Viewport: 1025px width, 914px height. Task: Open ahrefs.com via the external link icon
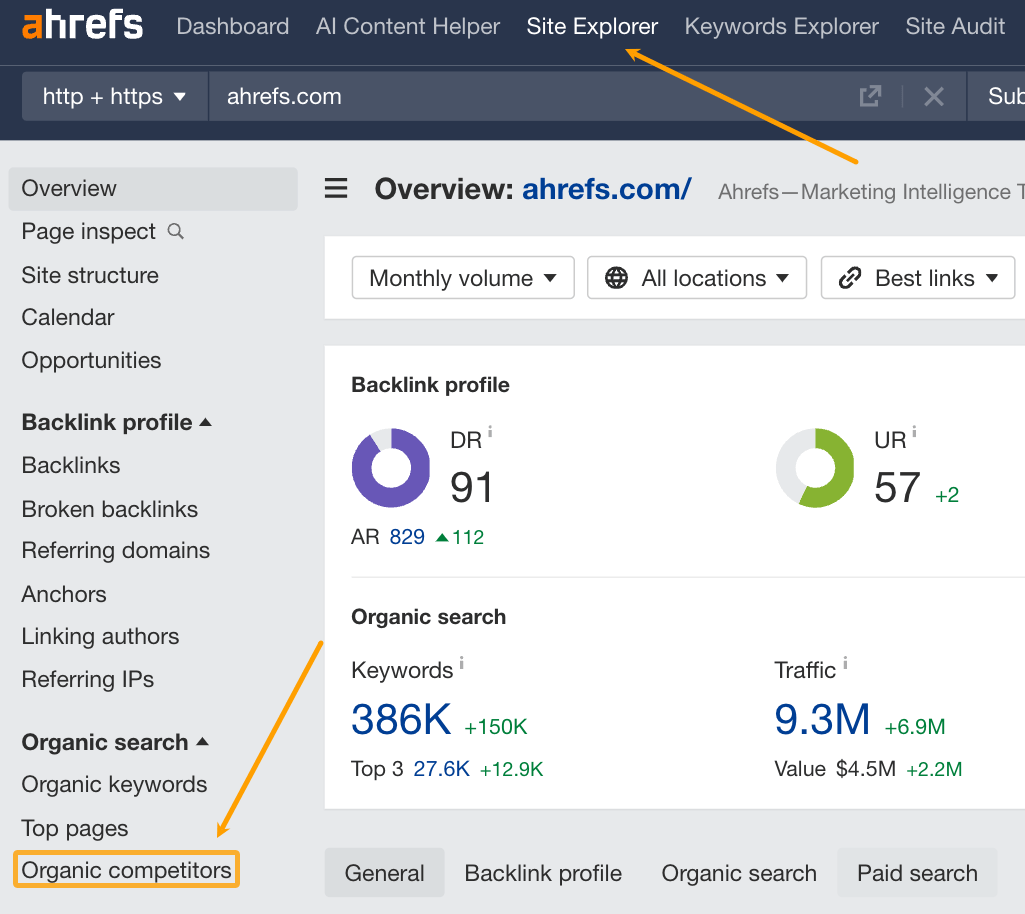pos(869,96)
